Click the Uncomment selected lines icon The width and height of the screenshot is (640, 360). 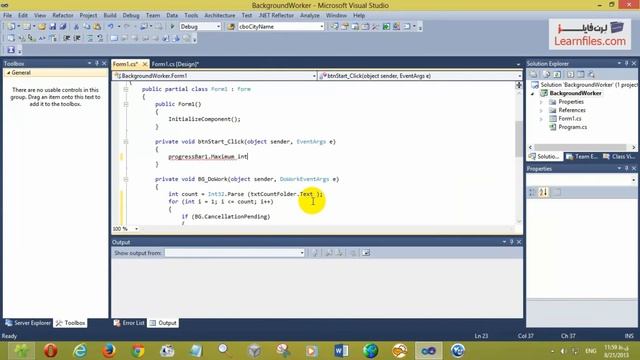coord(100,38)
